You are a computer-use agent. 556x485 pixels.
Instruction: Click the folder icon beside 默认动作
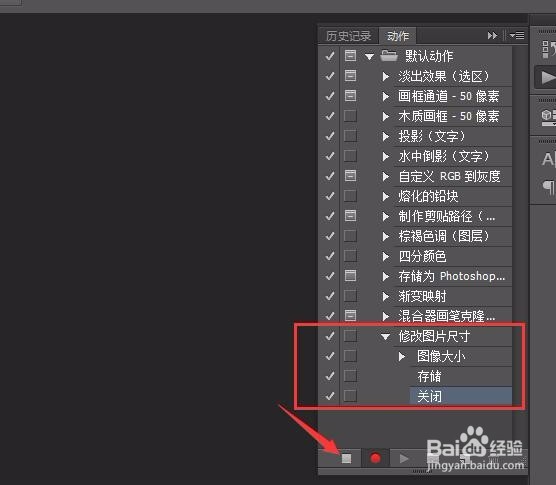pos(389,56)
